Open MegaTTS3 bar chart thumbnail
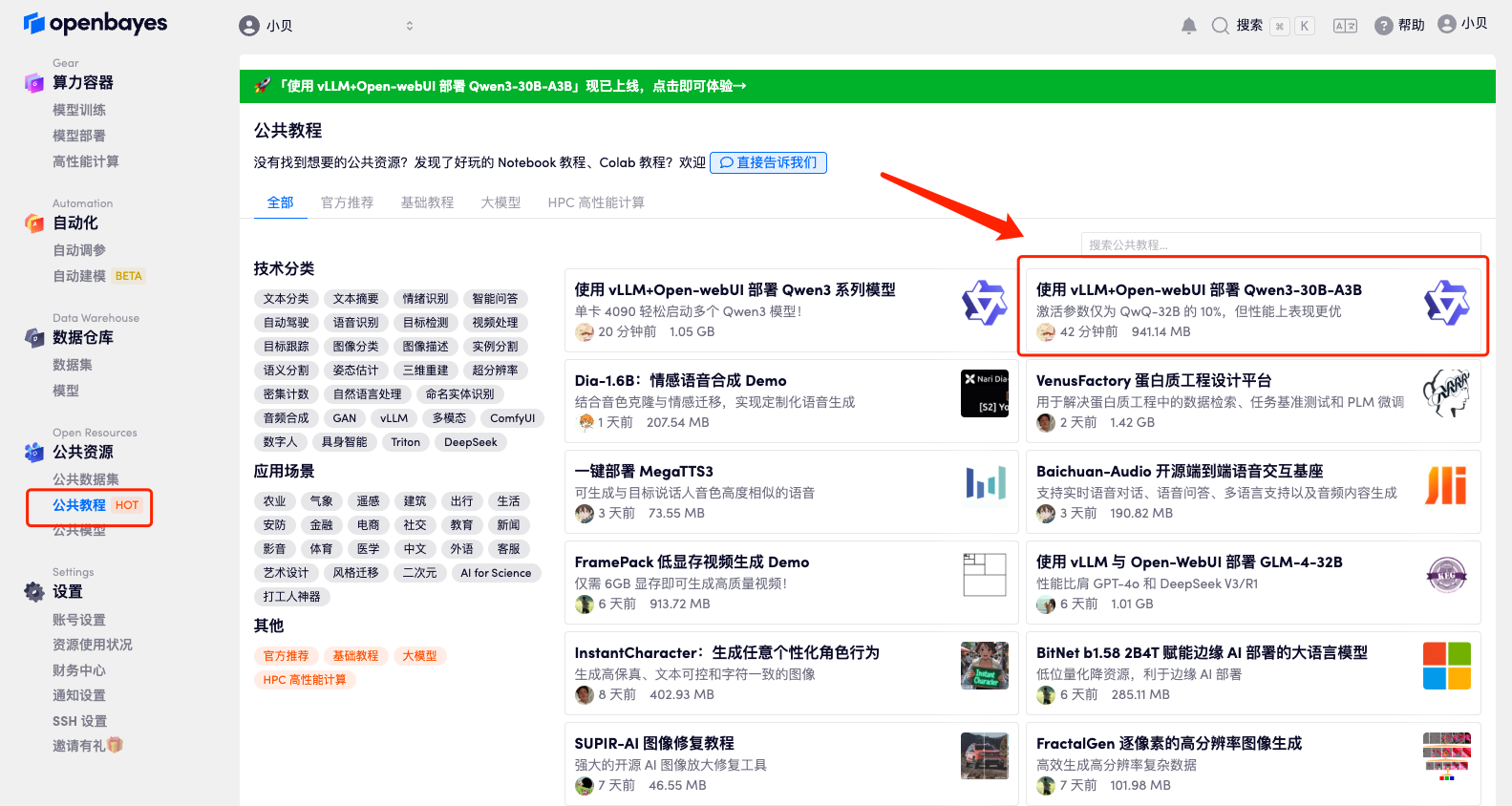 coord(984,484)
